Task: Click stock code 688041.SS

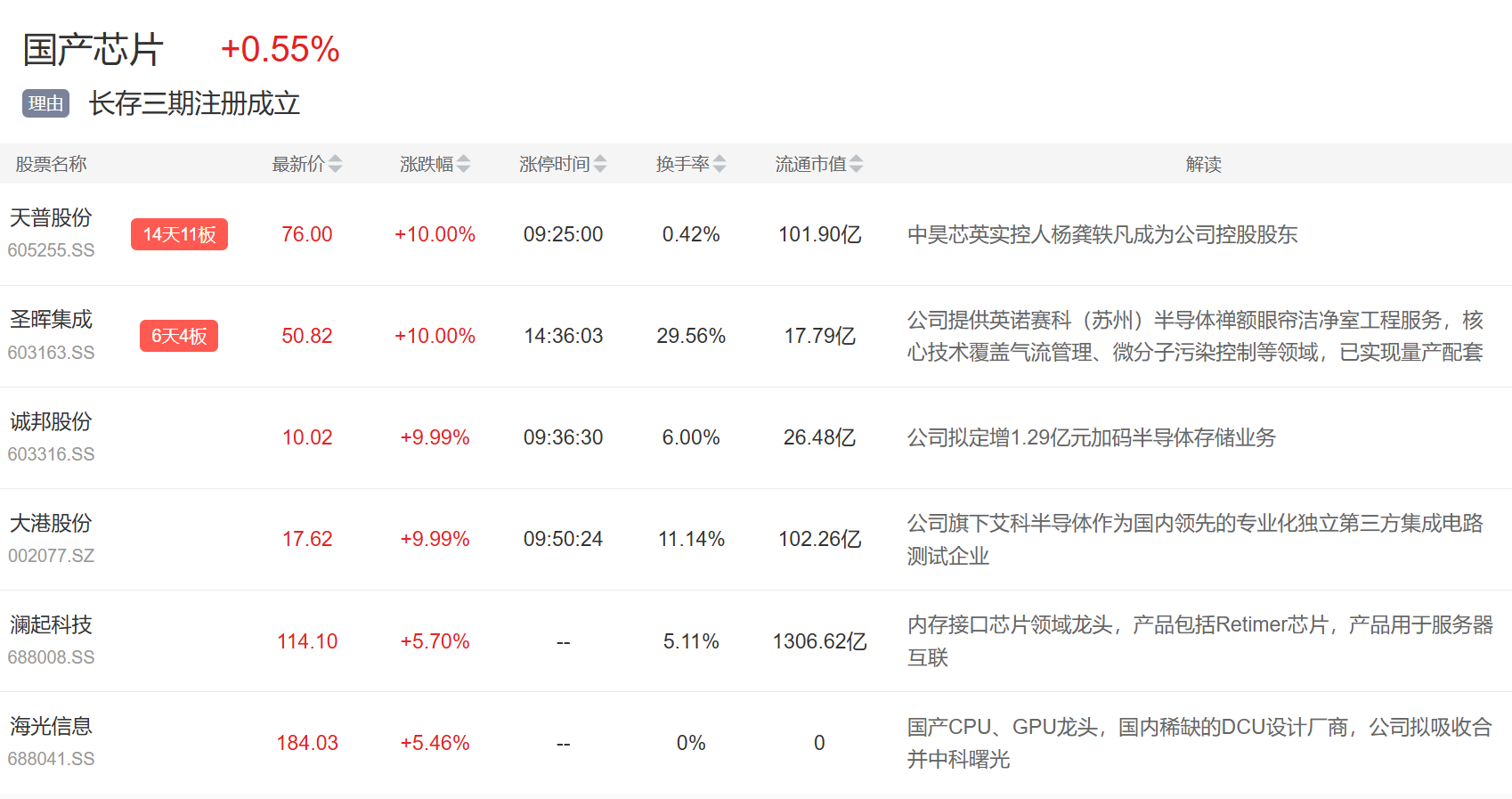Action: [x=51, y=759]
